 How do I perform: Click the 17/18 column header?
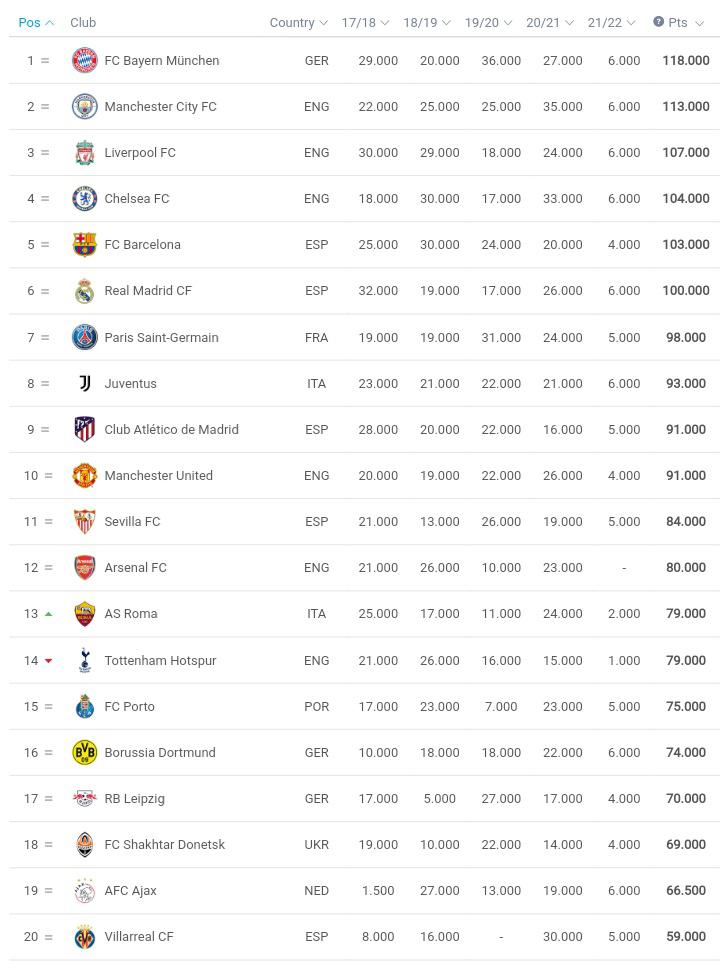pos(362,21)
